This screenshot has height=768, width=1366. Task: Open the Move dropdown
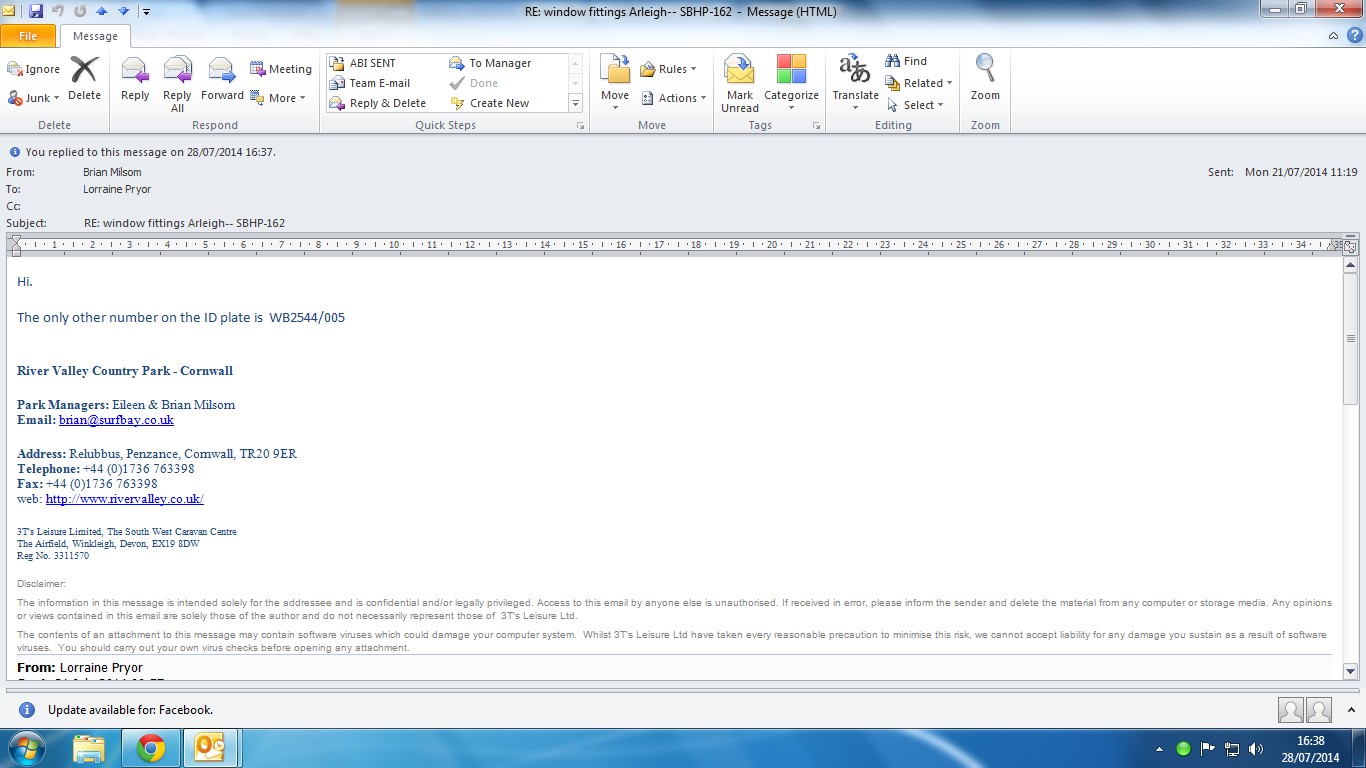coord(615,82)
